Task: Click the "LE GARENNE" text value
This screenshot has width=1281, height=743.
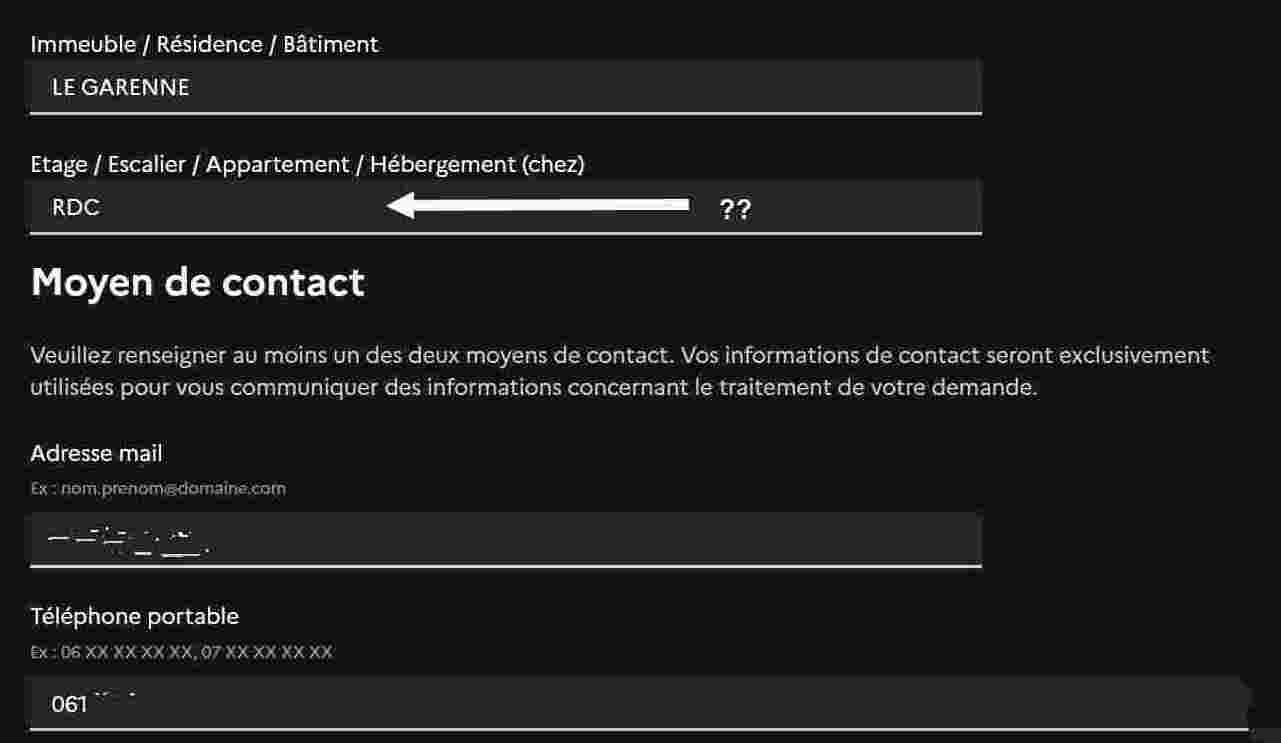Action: pos(120,87)
